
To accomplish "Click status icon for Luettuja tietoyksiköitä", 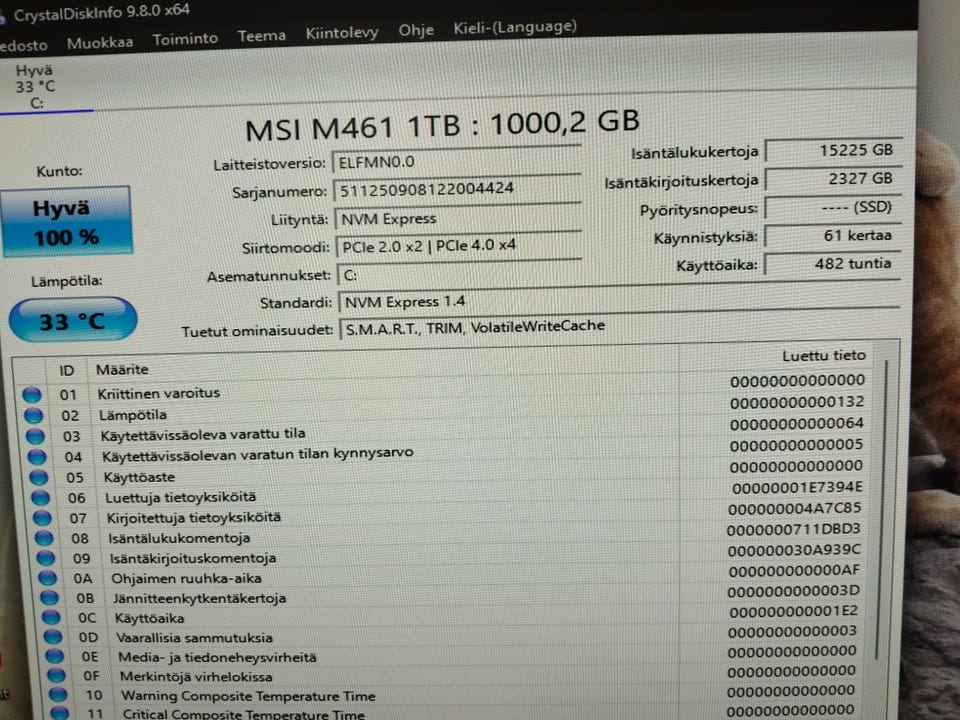I will (x=40, y=498).
